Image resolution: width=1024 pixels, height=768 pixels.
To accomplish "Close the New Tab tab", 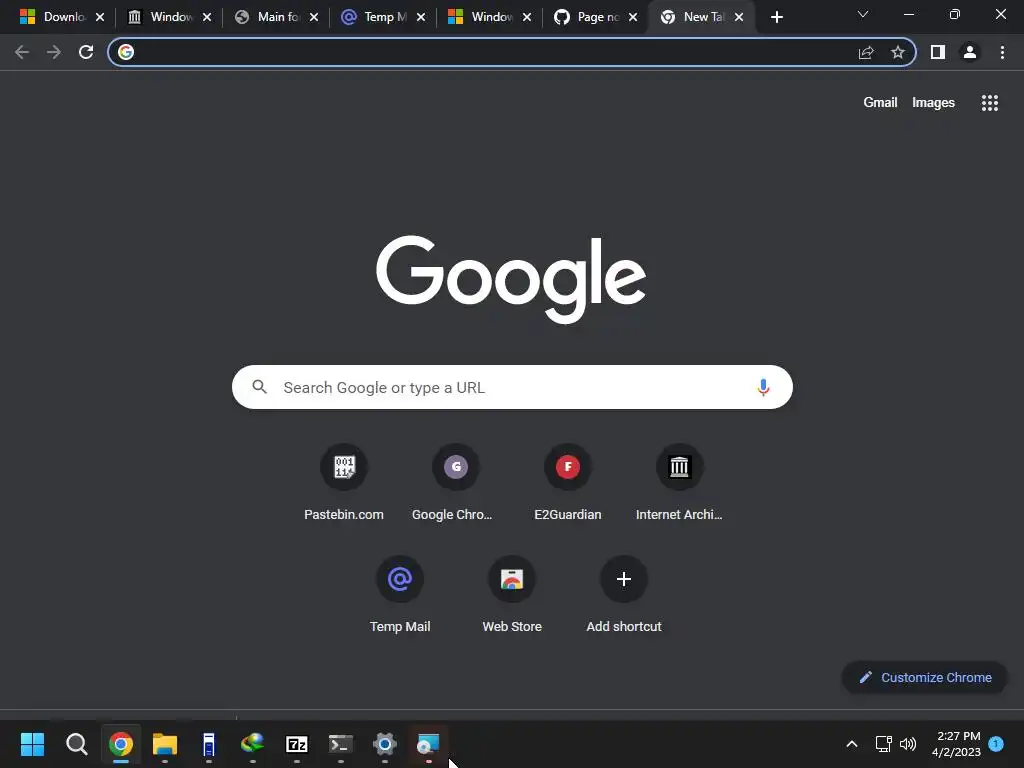I will [739, 17].
